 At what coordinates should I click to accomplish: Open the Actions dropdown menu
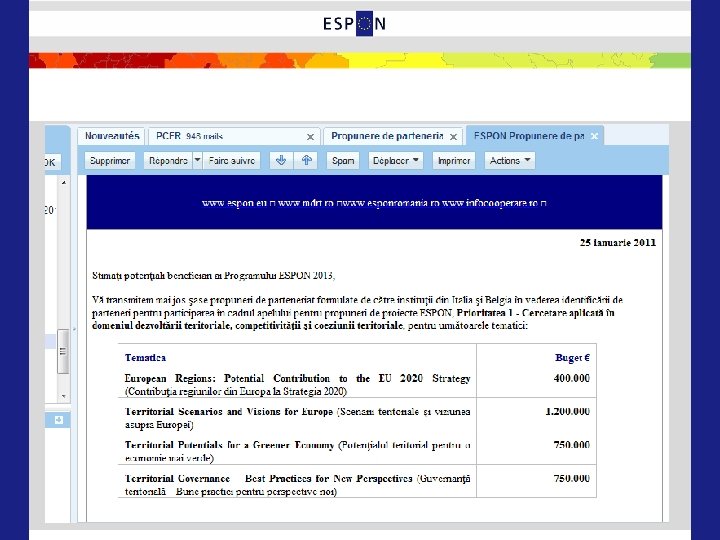coord(510,161)
